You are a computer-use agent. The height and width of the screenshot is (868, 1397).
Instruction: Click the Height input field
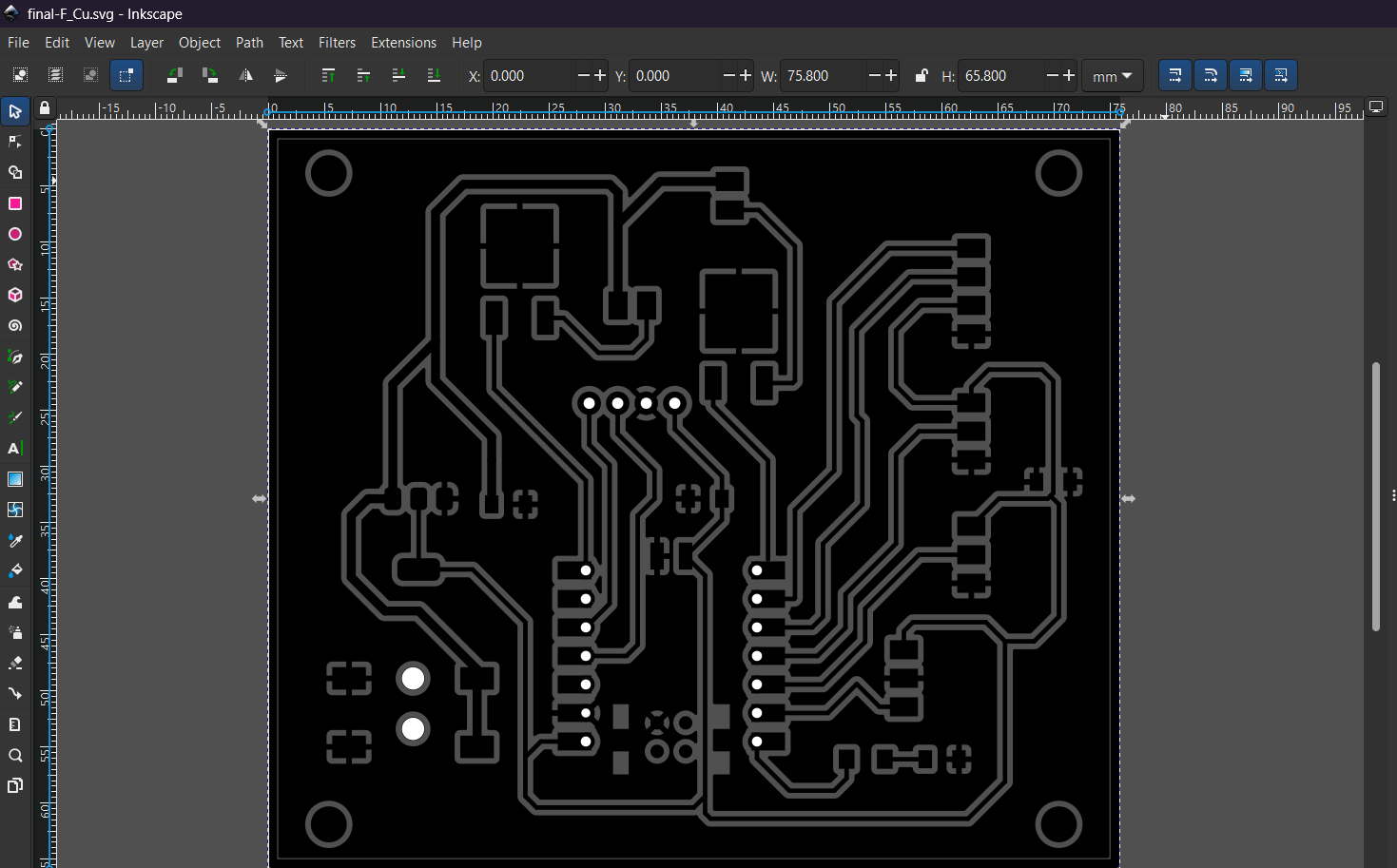coord(1001,76)
